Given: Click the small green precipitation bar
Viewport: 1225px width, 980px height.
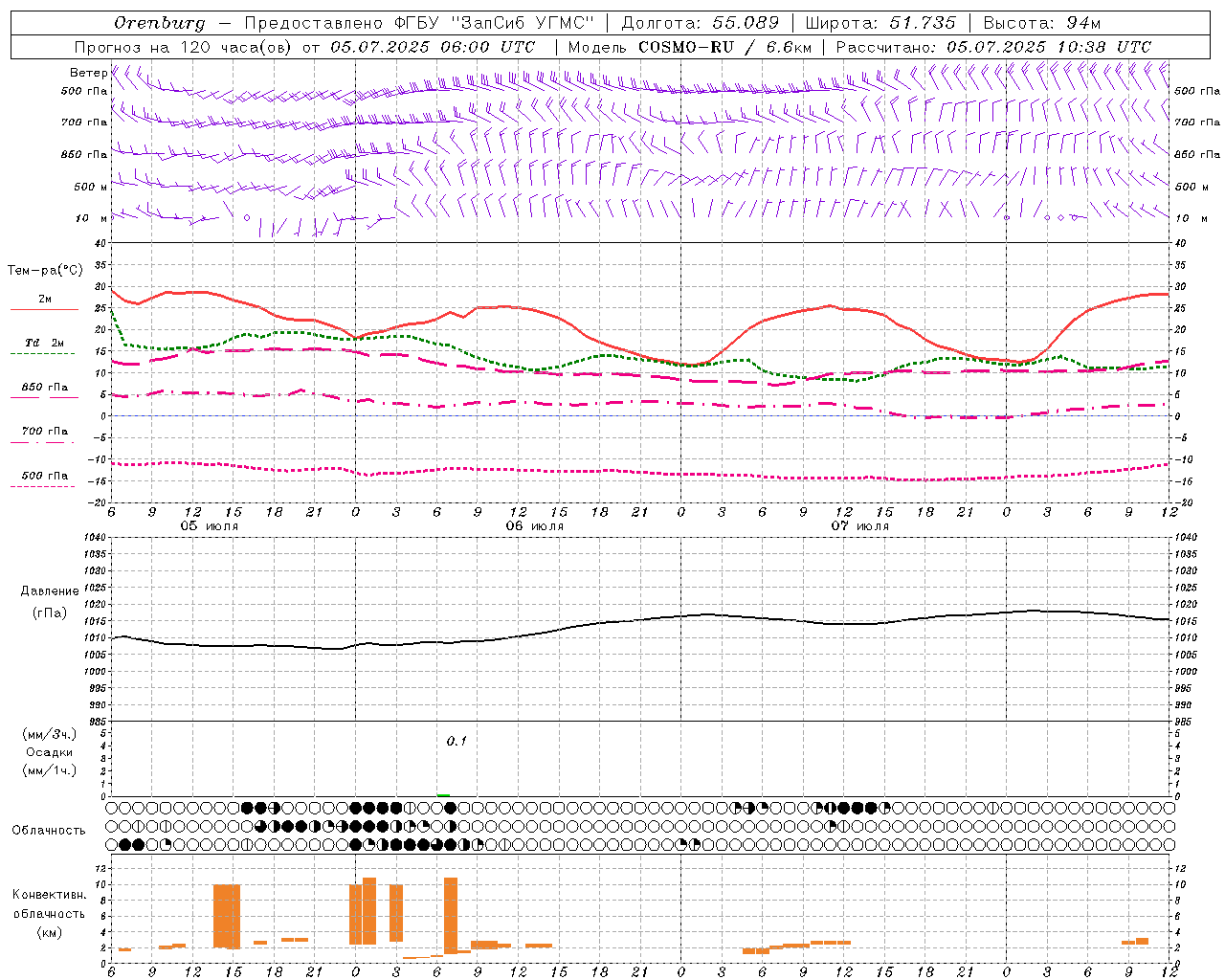Looking at the screenshot, I should click(x=443, y=794).
